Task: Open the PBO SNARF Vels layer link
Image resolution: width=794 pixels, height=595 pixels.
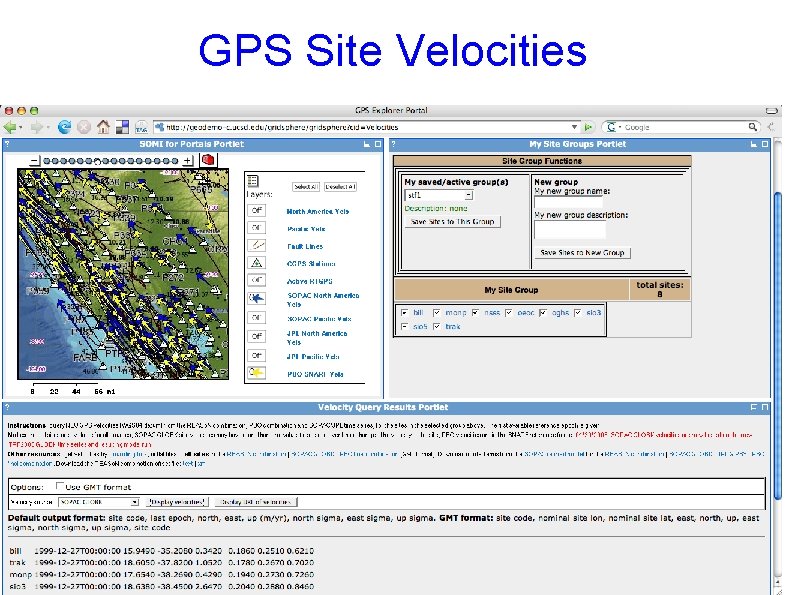Action: coord(315,374)
